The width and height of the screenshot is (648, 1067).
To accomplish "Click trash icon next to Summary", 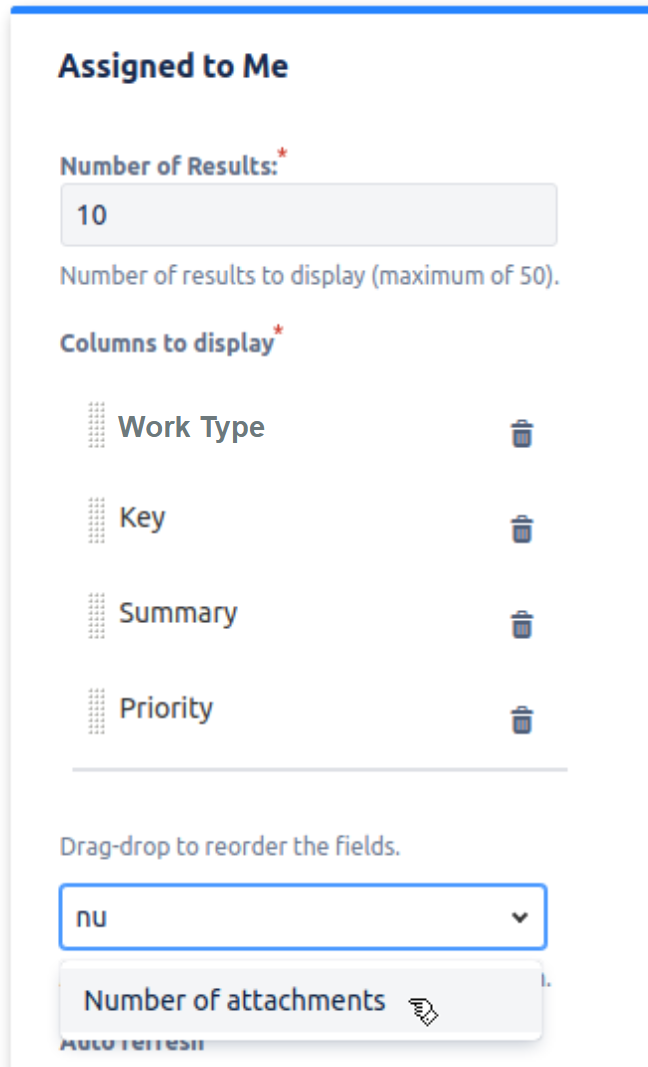I will click(522, 625).
